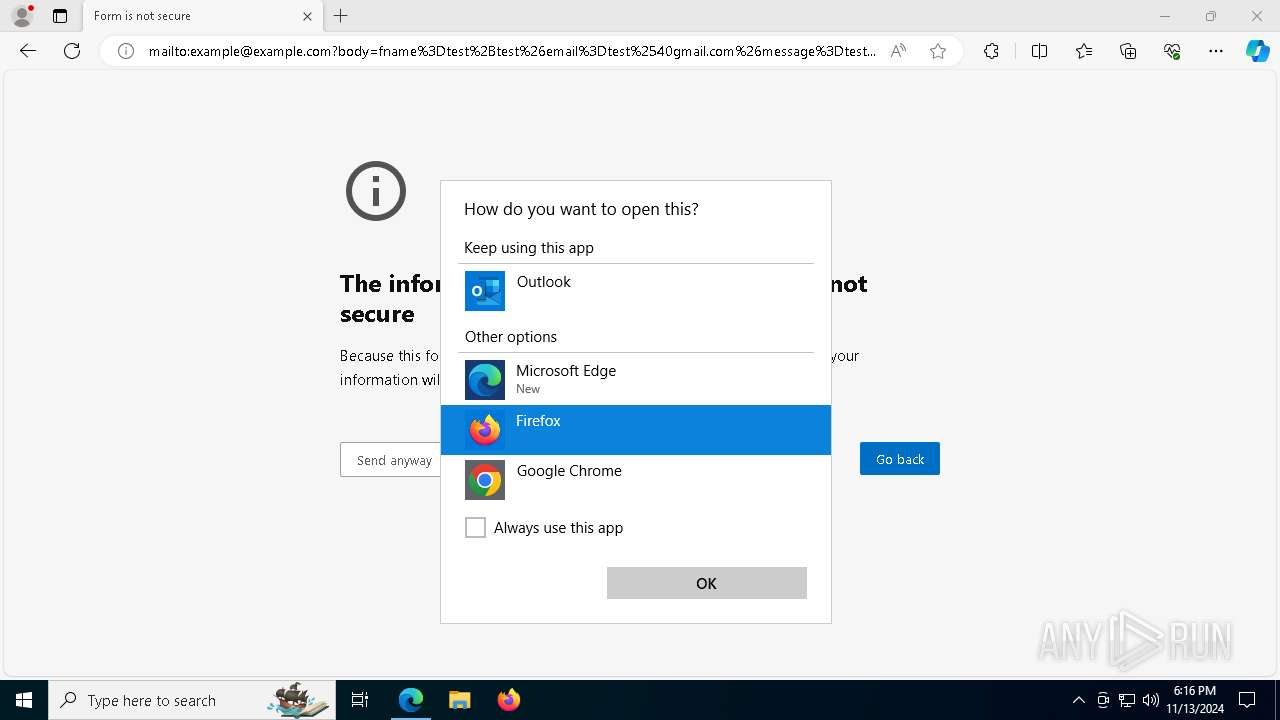The width and height of the screenshot is (1280, 720).
Task: Open Task View on the taskbar
Action: click(360, 700)
